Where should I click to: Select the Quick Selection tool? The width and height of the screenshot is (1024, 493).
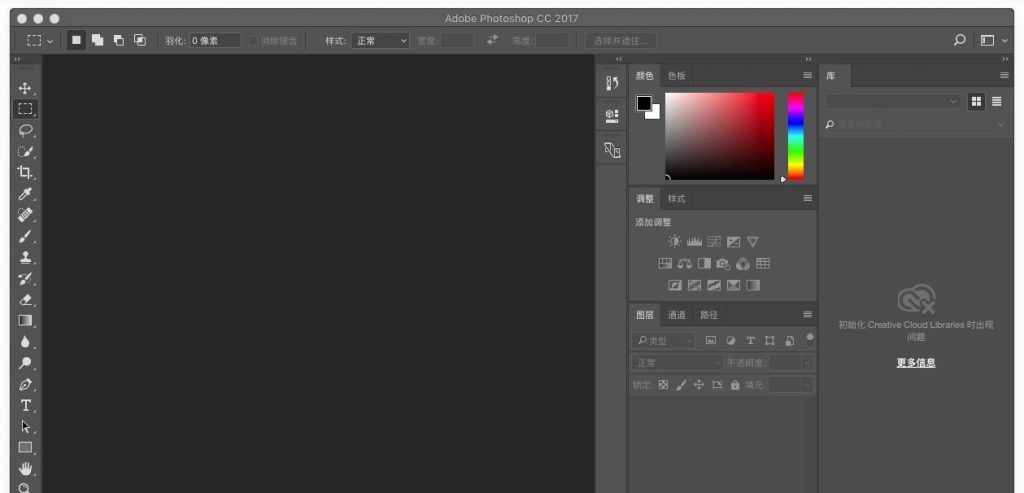tap(25, 152)
